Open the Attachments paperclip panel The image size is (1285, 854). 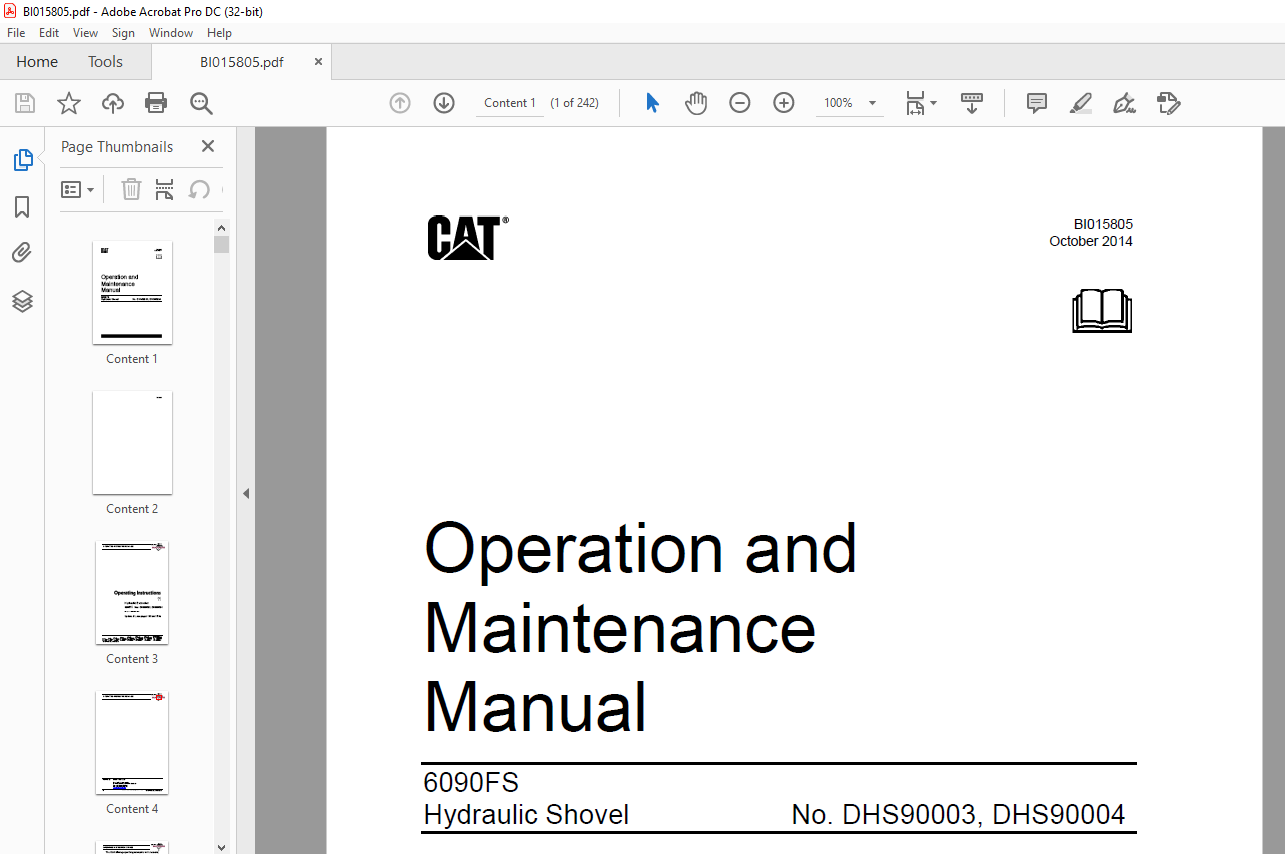pyautogui.click(x=22, y=253)
